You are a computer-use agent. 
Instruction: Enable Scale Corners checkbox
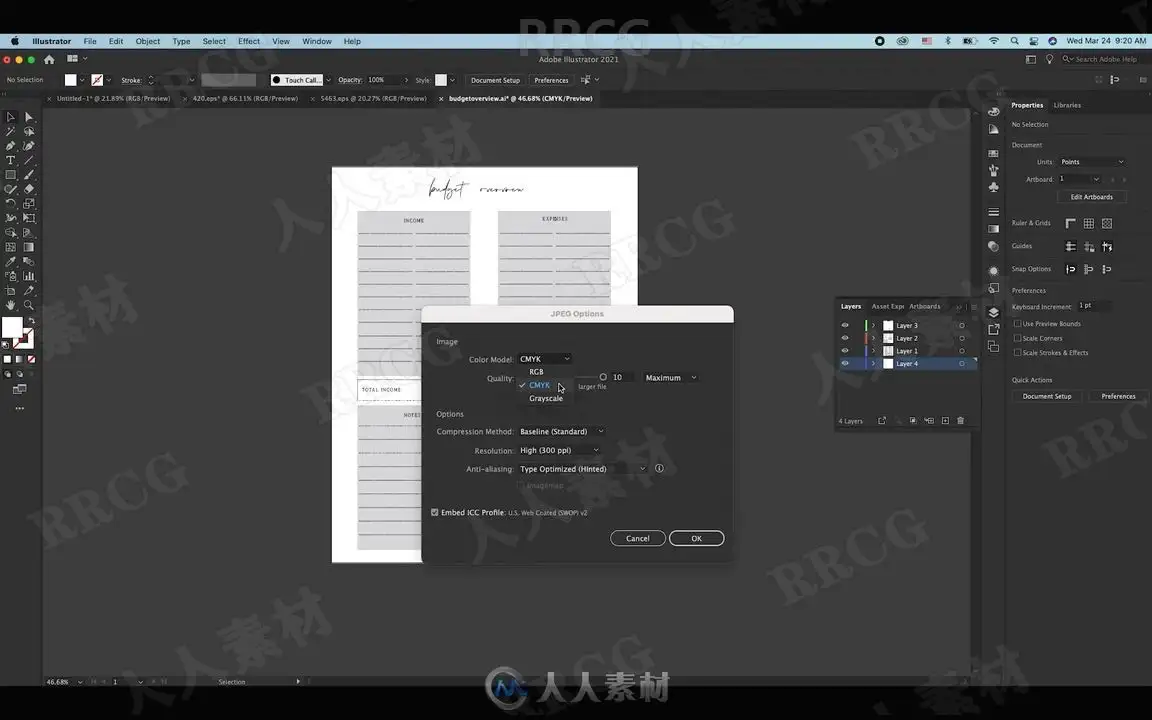(x=1018, y=338)
